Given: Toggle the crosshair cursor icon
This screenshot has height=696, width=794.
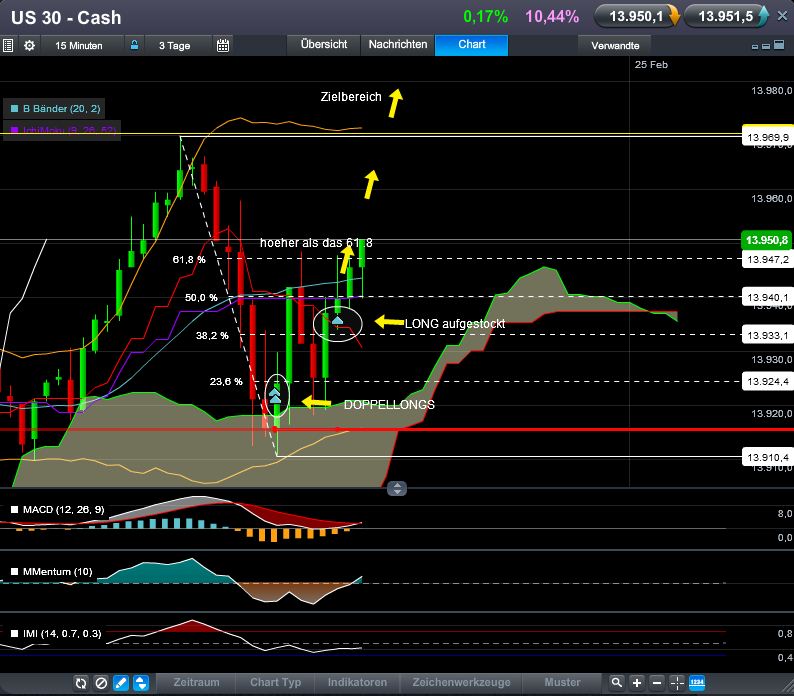Looking at the screenshot, I should [677, 683].
